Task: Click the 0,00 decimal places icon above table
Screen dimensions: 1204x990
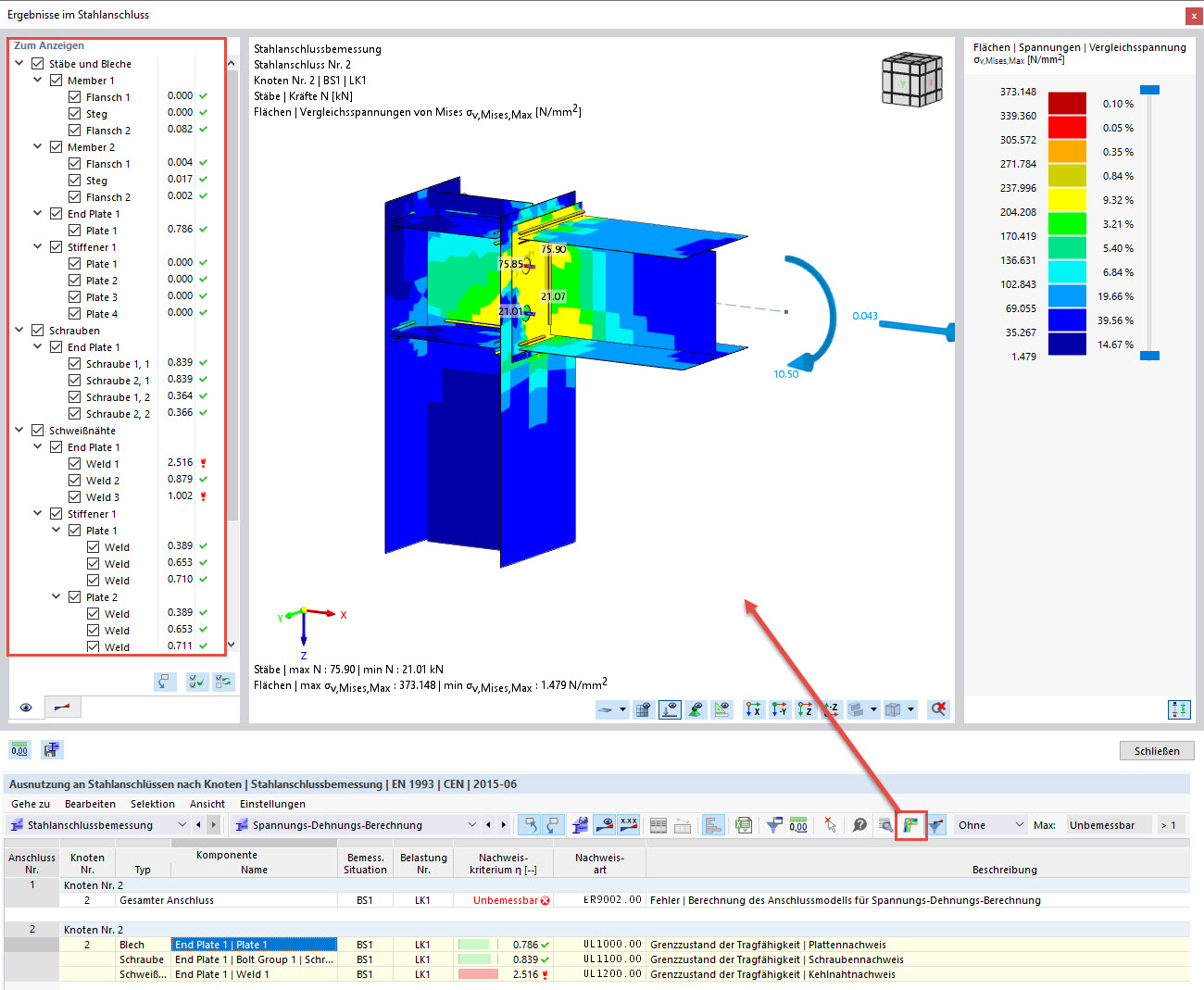Action: point(19,749)
